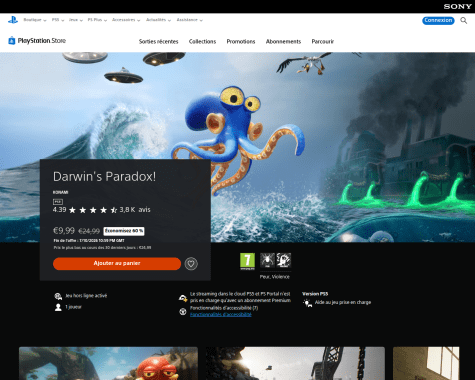The height and width of the screenshot is (380, 475).
Task: Click the PS5 platform badge
Action: [x=58, y=202]
